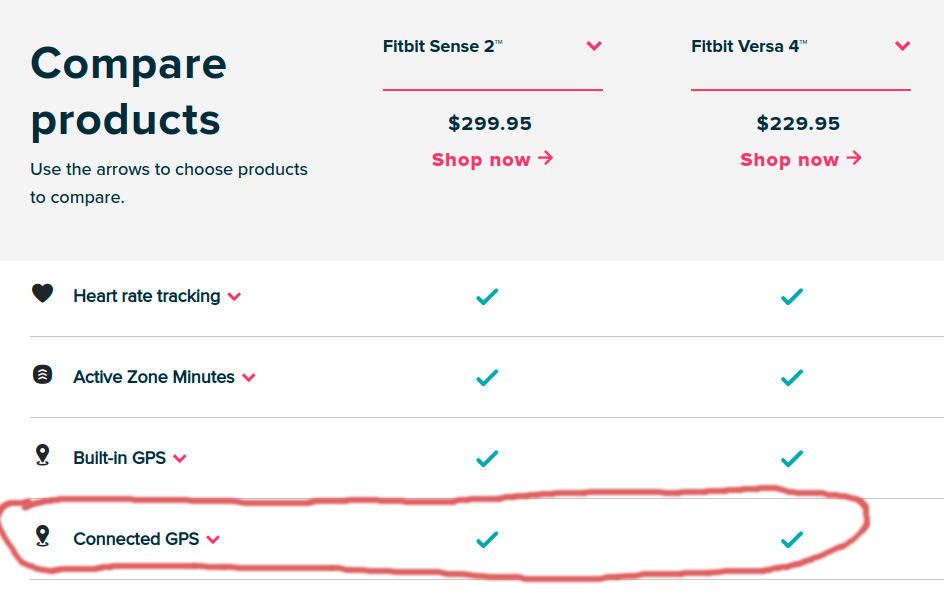Click Sense 2 Connected GPS checkmark
The width and height of the screenshot is (944, 603).
tap(487, 539)
